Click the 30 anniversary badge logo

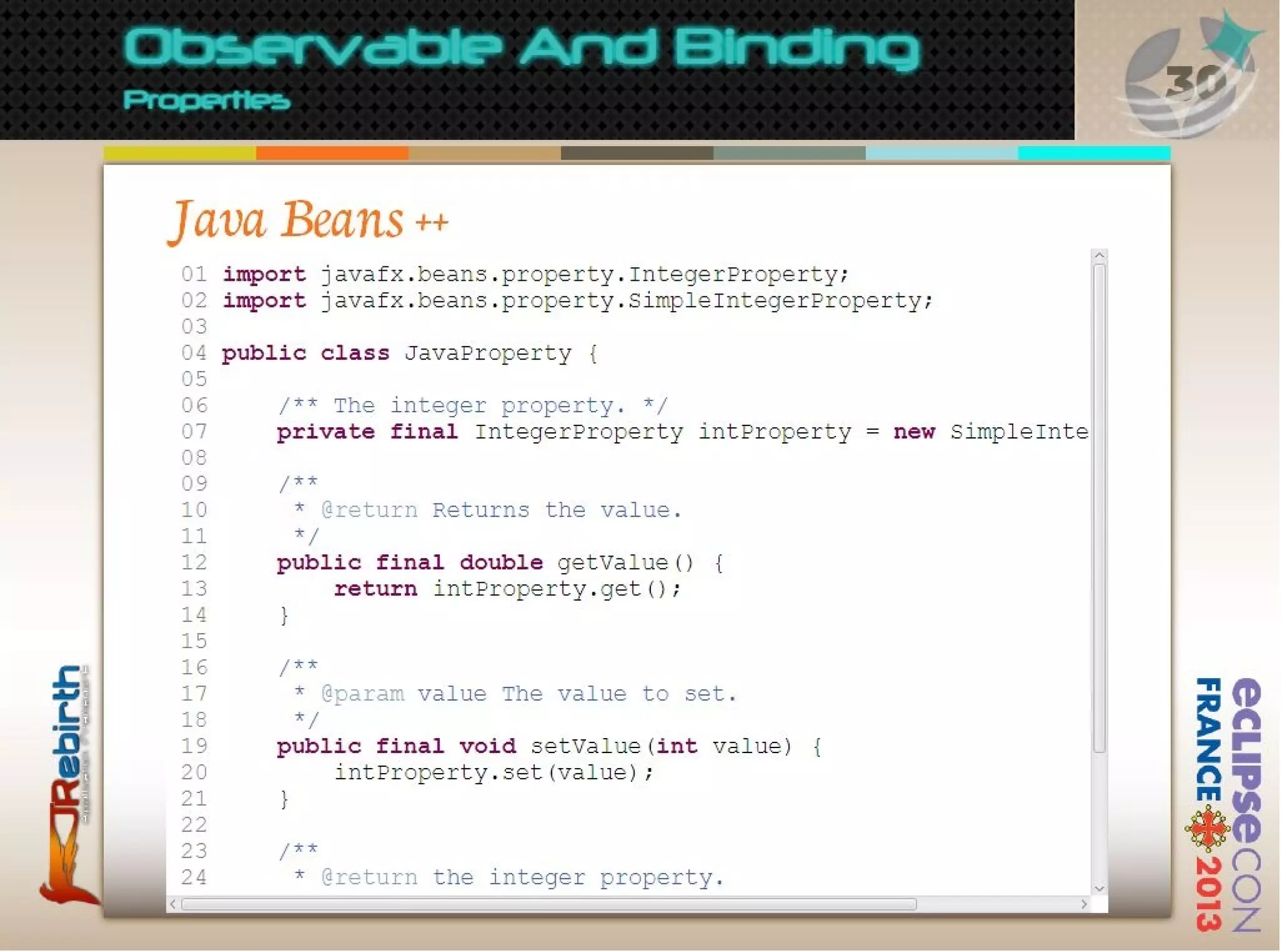pos(1190,74)
